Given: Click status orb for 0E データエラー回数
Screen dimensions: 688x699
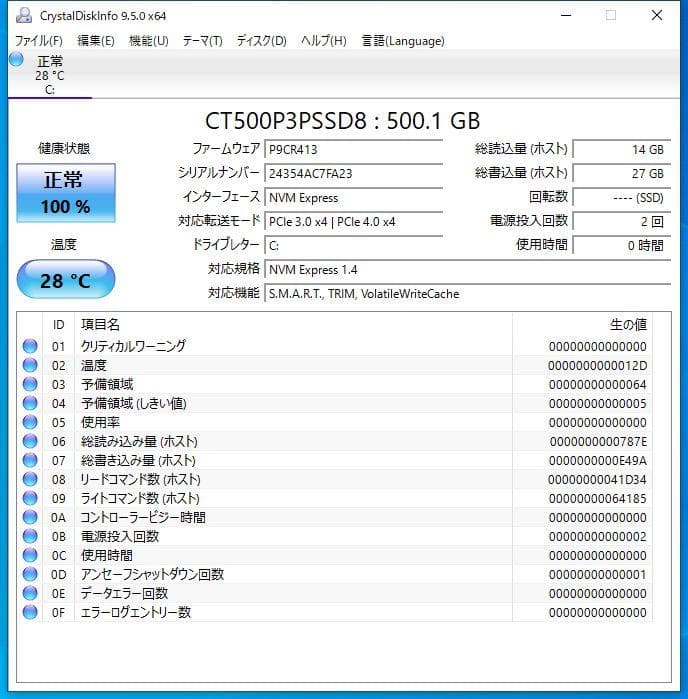Looking at the screenshot, I should [x=30, y=593].
